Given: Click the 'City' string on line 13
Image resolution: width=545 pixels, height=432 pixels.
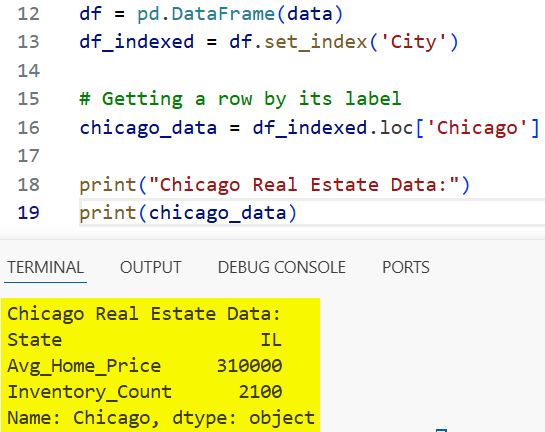Looking at the screenshot, I should tap(413, 42).
